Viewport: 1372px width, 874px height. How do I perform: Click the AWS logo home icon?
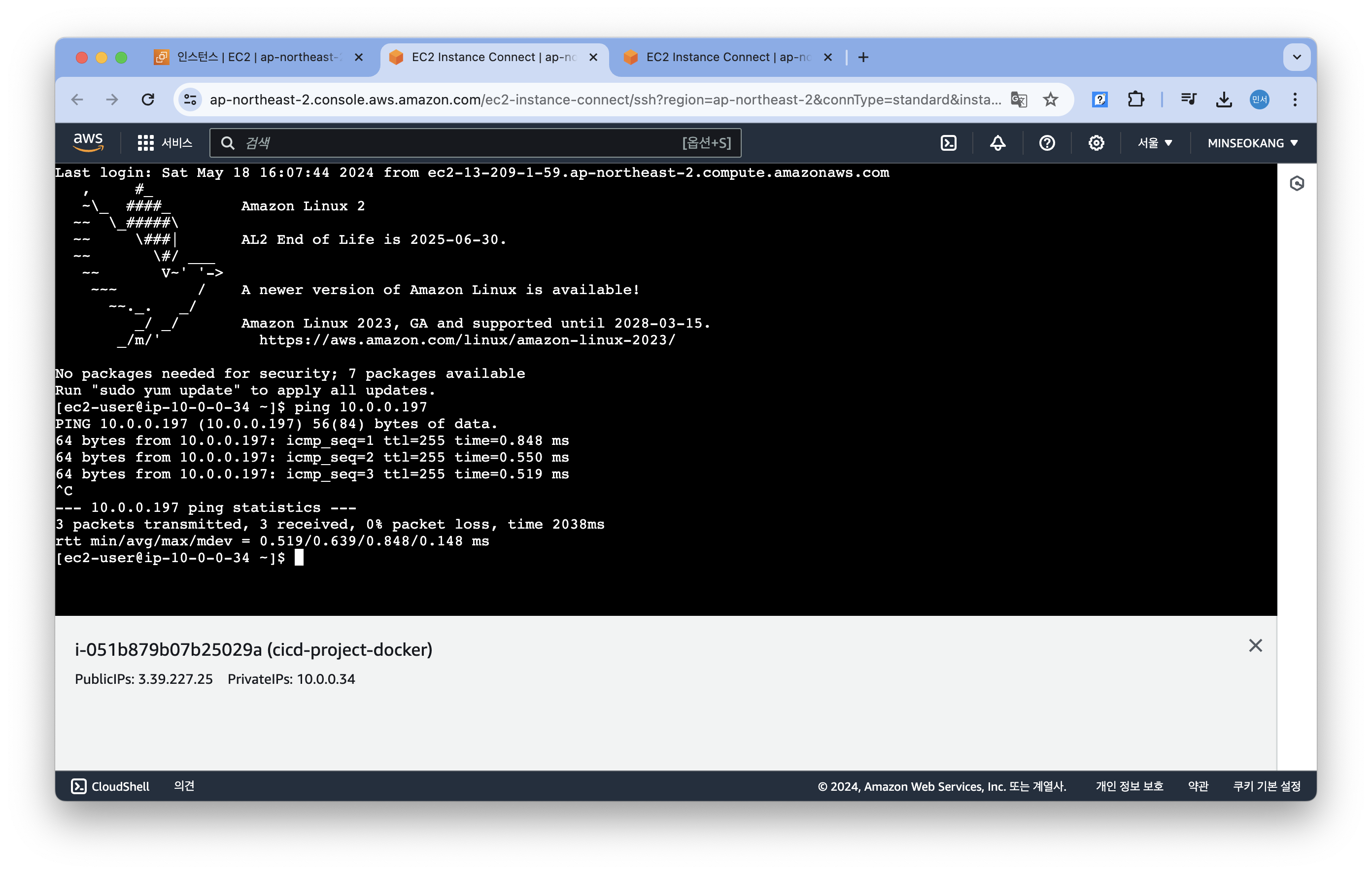point(88,142)
